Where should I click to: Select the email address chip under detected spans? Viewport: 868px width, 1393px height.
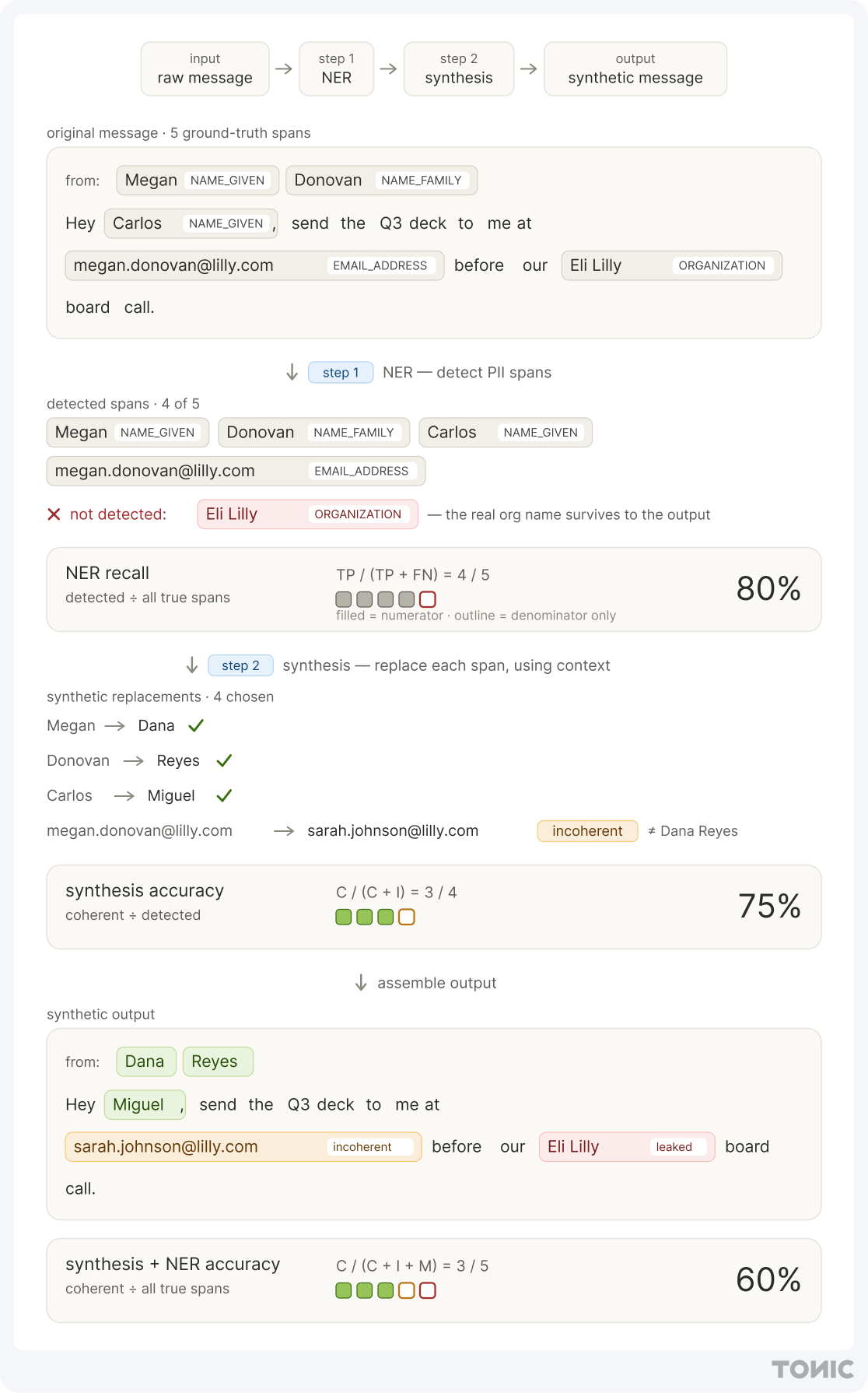(x=236, y=471)
